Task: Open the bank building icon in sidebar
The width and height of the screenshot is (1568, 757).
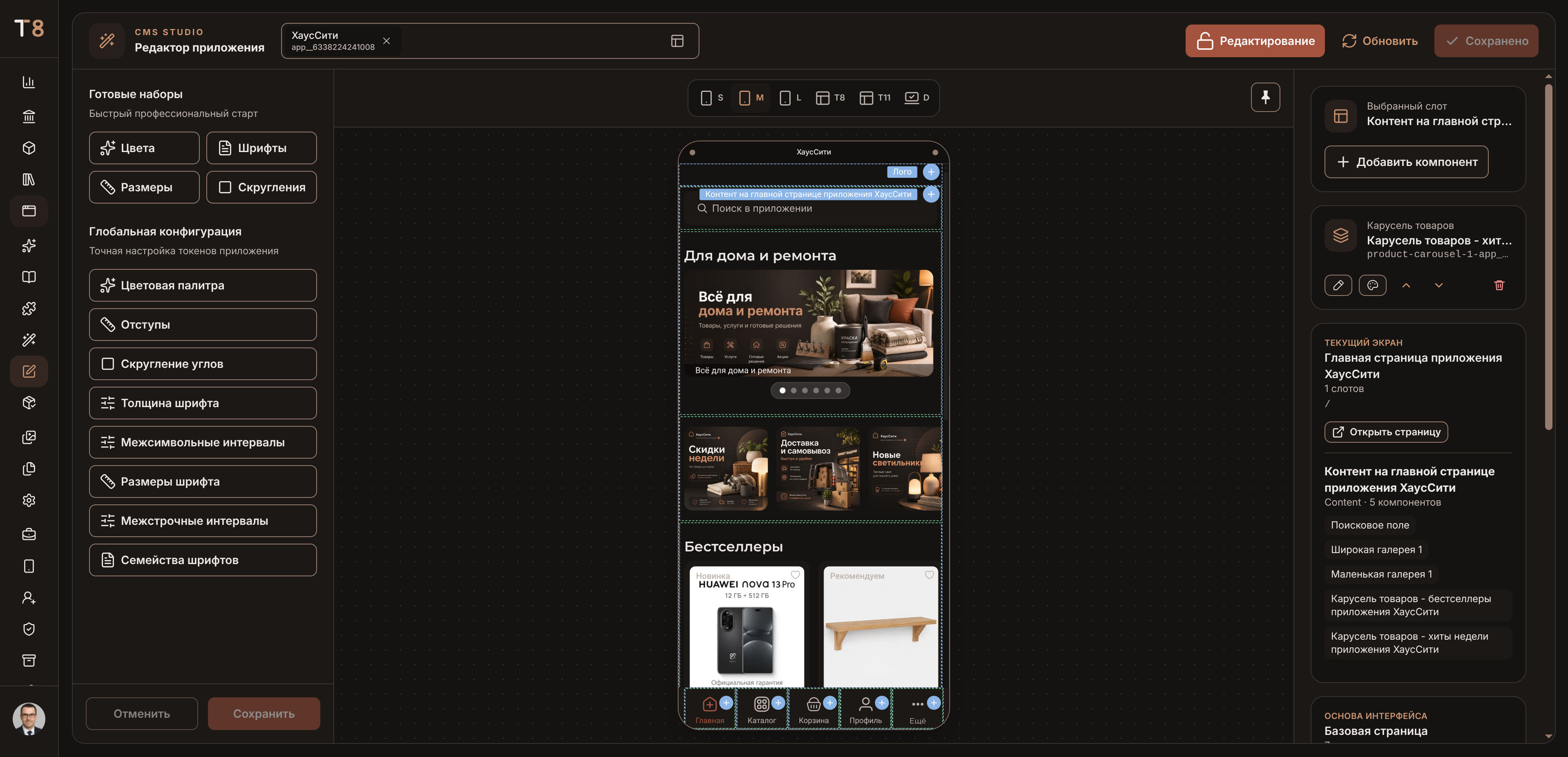Action: point(29,116)
